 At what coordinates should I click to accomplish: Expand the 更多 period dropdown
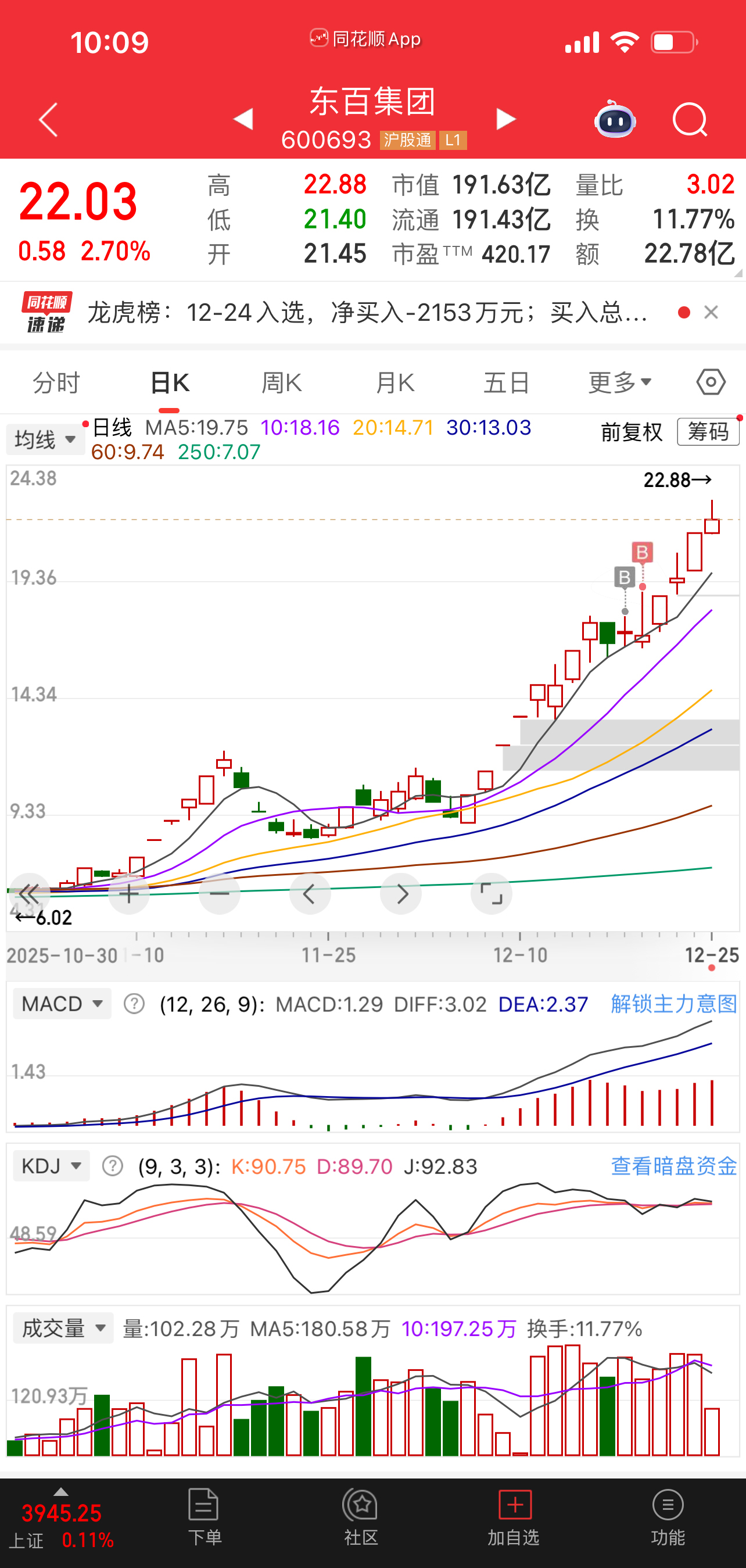619,383
